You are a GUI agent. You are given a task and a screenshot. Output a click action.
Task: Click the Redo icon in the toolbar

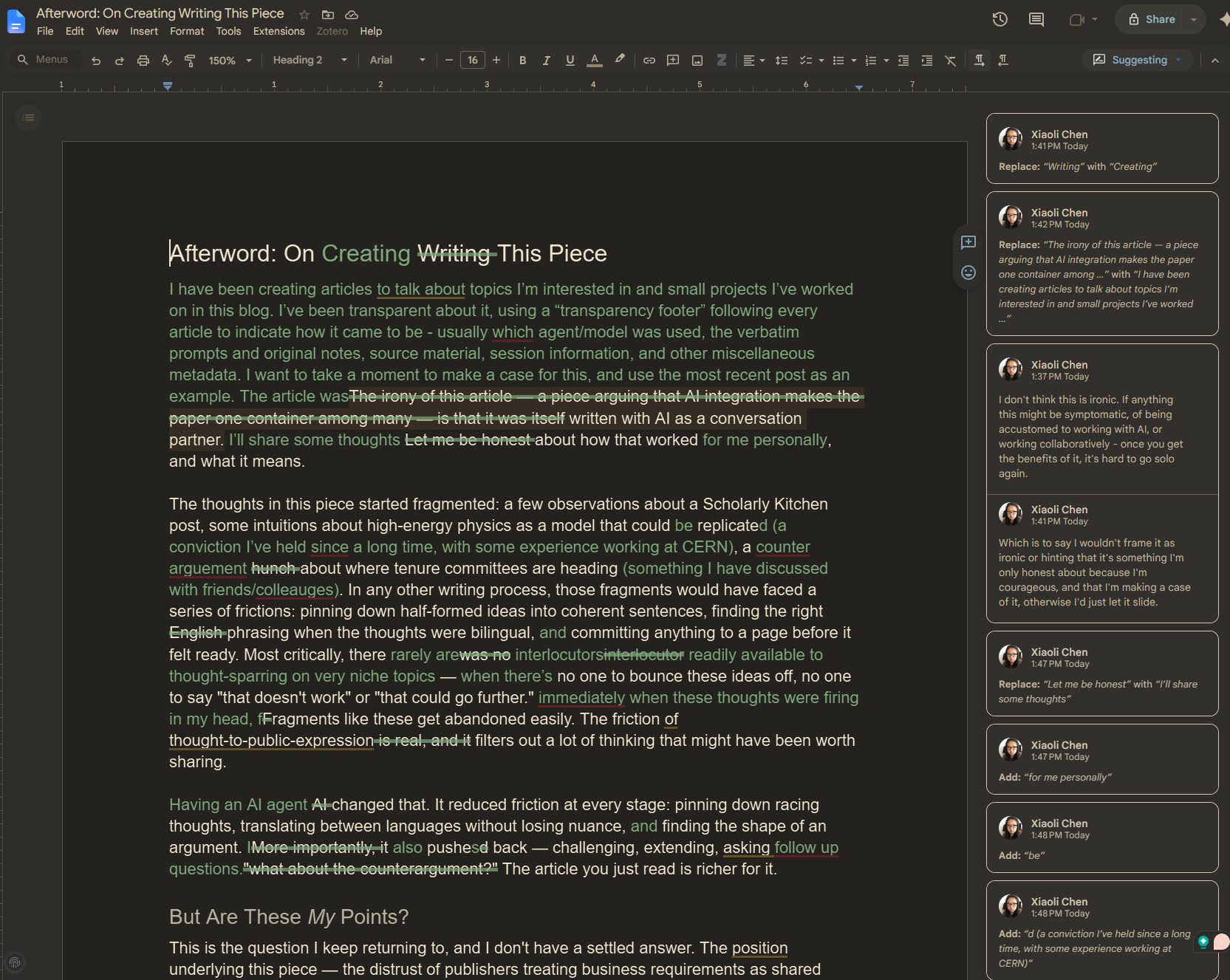click(119, 61)
